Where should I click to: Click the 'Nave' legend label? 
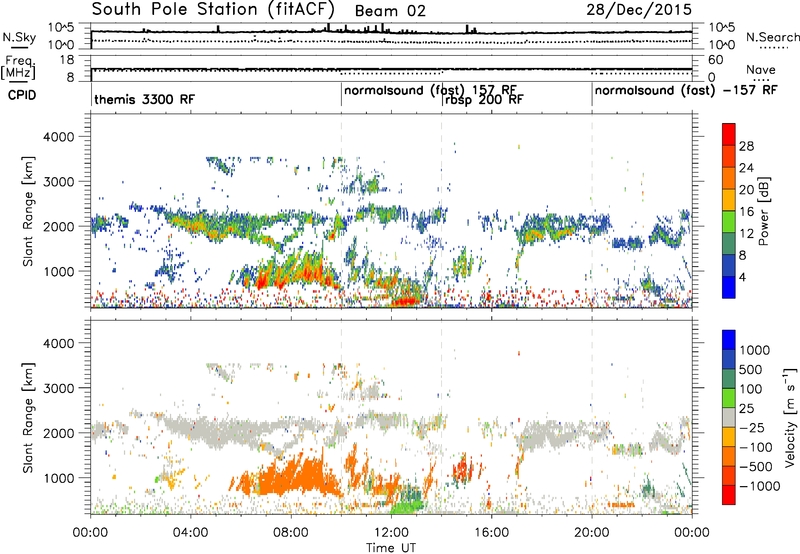click(x=761, y=69)
